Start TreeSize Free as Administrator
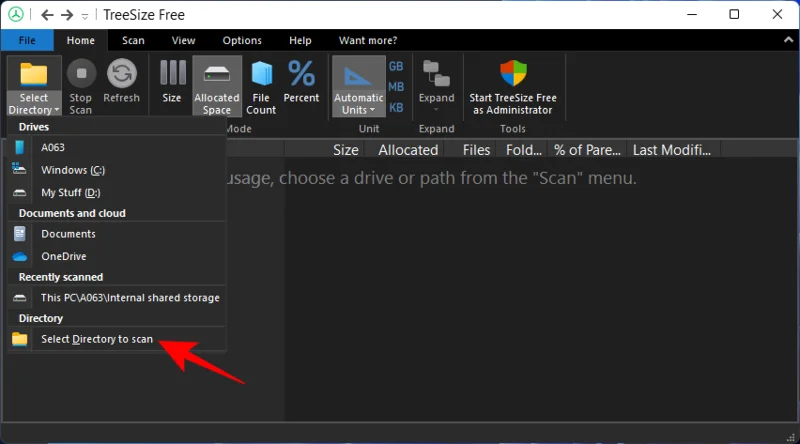 (513, 87)
